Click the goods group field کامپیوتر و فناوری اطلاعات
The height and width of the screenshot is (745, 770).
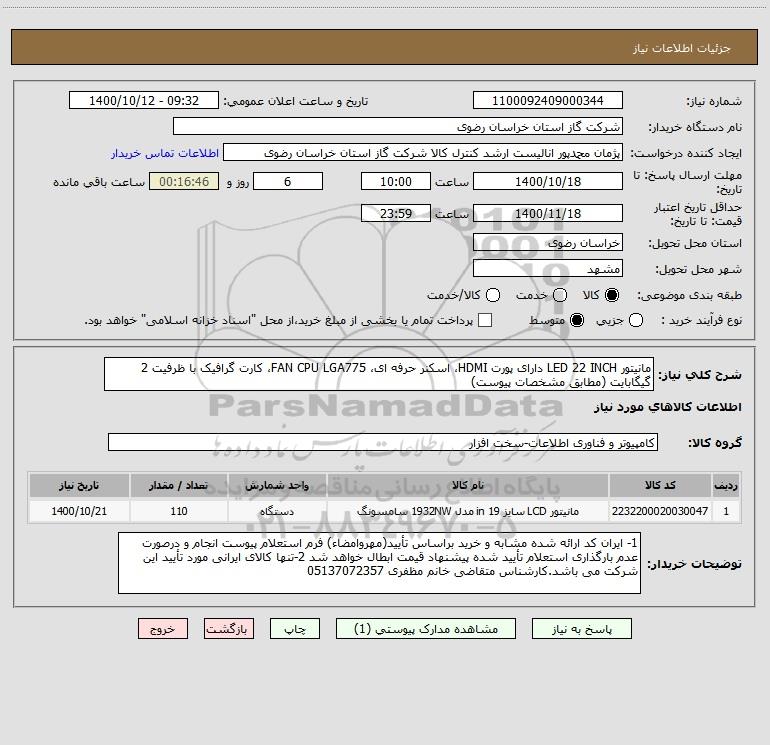pyautogui.click(x=383, y=442)
